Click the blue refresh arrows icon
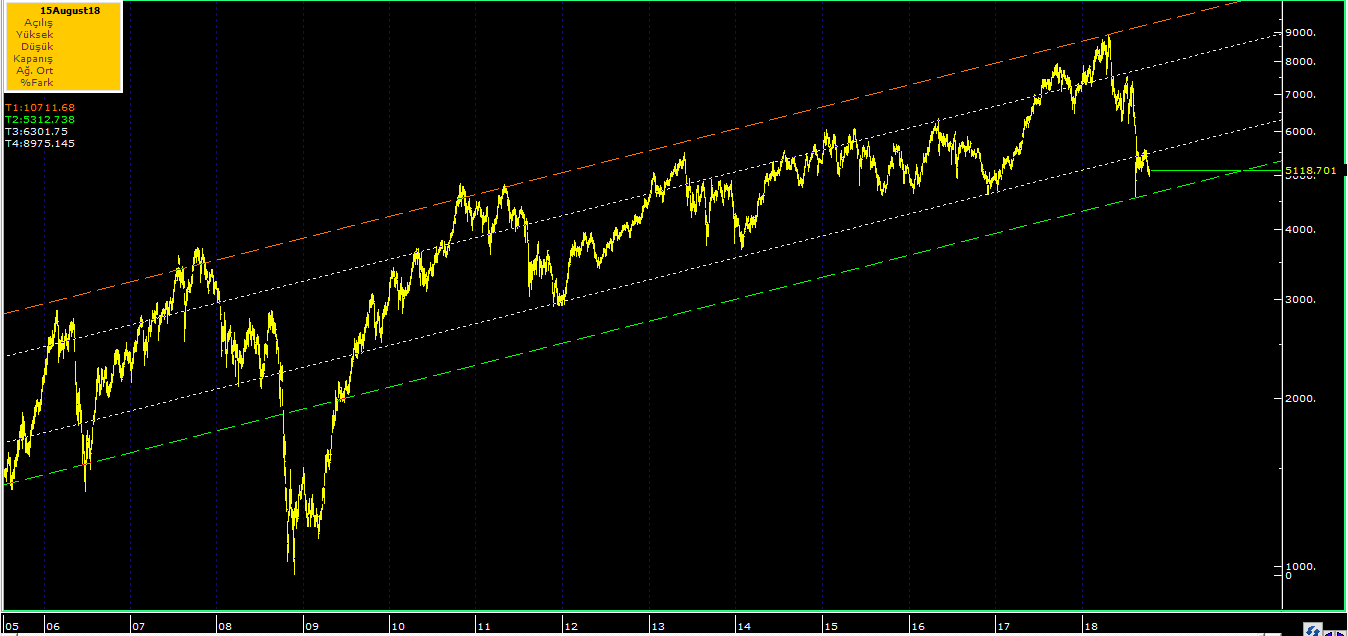 1314,629
